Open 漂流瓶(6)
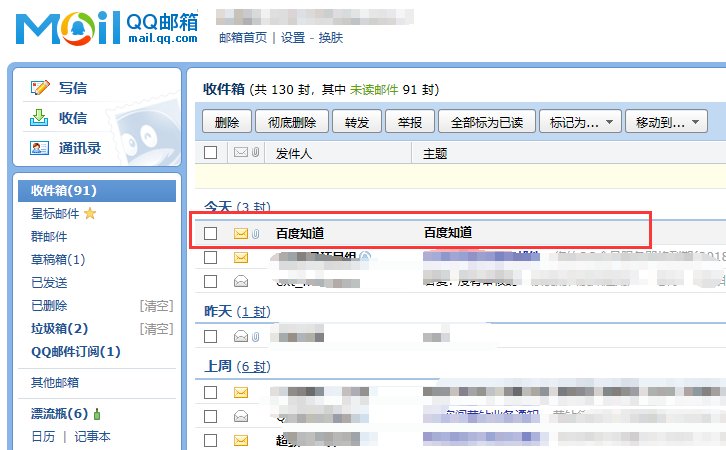The width and height of the screenshot is (726, 450). tap(59, 413)
